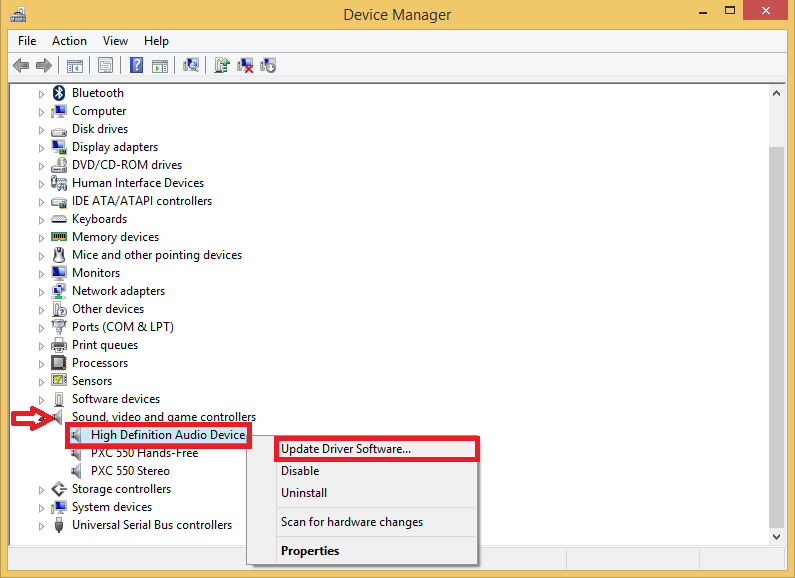Select High Definition Audio Device
Image resolution: width=795 pixels, height=578 pixels.
(168, 435)
